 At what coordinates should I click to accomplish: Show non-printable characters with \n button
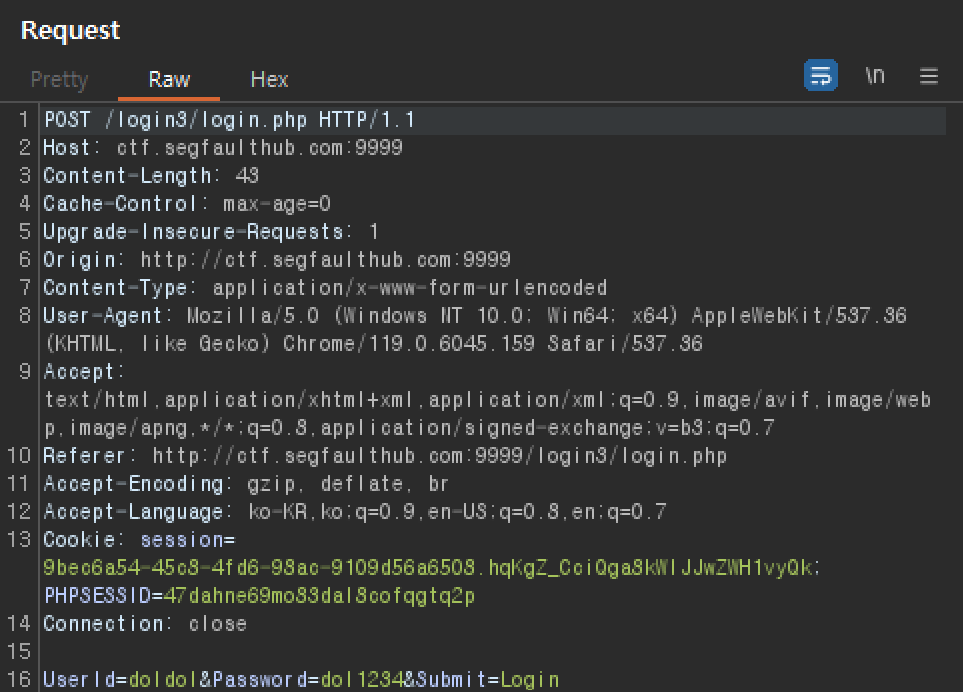coord(875,76)
